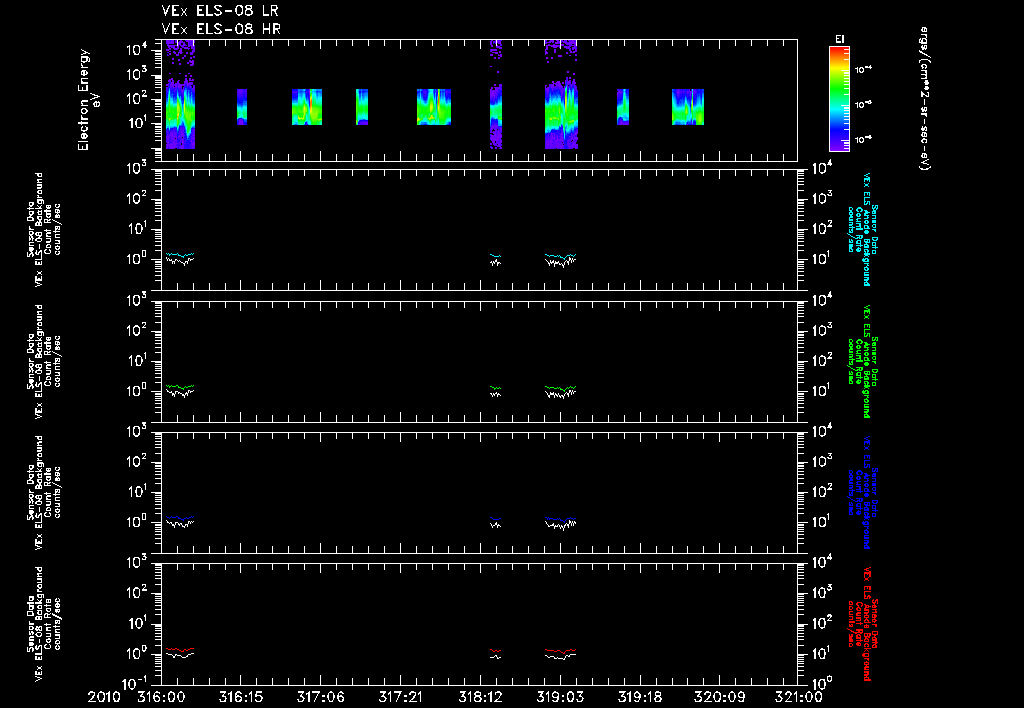Click the '316:15' time axis label
Image resolution: width=1024 pixels, height=708 pixels.
241,698
